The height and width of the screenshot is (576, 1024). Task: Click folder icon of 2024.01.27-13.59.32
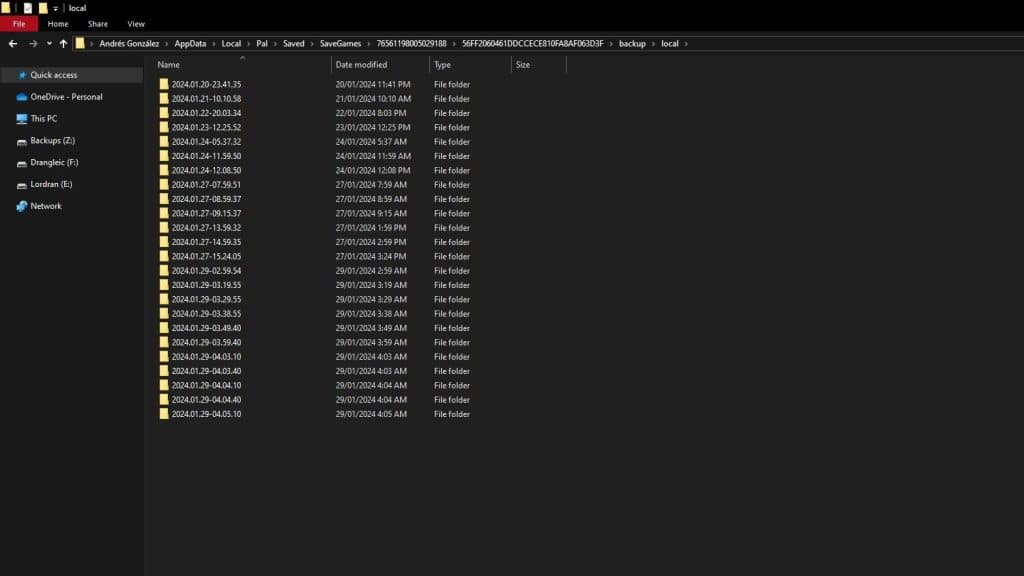pos(164,228)
